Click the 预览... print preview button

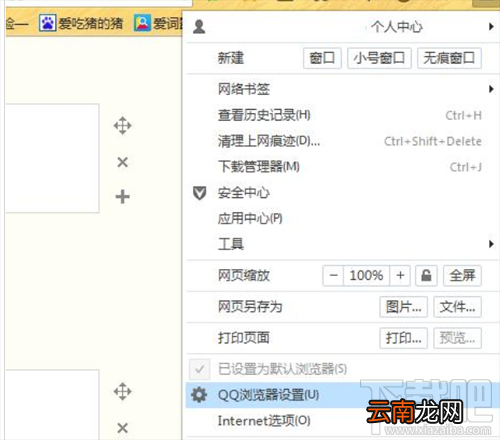[x=457, y=338]
